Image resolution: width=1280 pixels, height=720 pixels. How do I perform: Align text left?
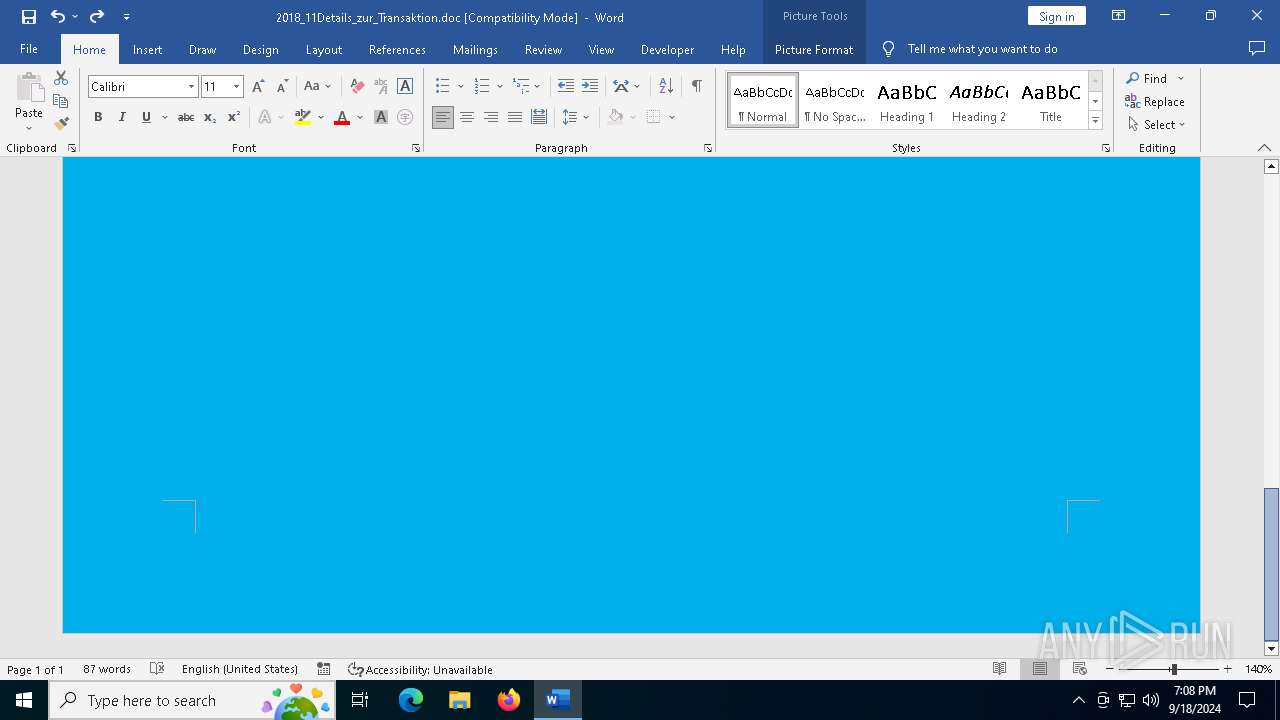[x=443, y=117]
